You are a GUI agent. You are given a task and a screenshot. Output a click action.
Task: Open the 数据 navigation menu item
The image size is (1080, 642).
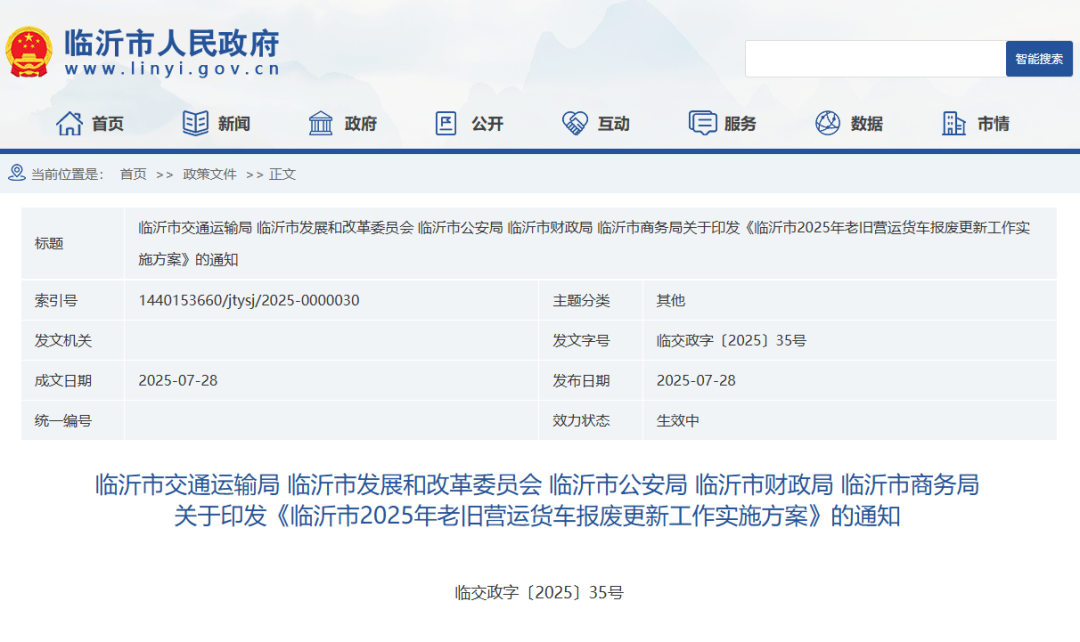pyautogui.click(x=867, y=124)
